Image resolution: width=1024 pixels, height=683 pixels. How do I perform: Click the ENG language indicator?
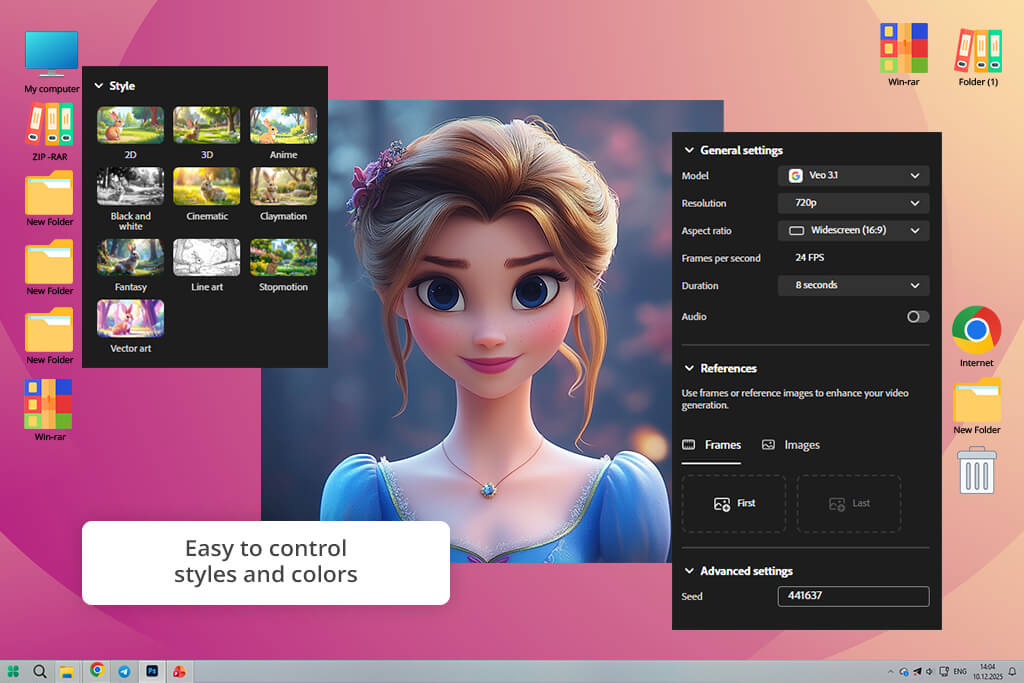pyautogui.click(x=959, y=671)
